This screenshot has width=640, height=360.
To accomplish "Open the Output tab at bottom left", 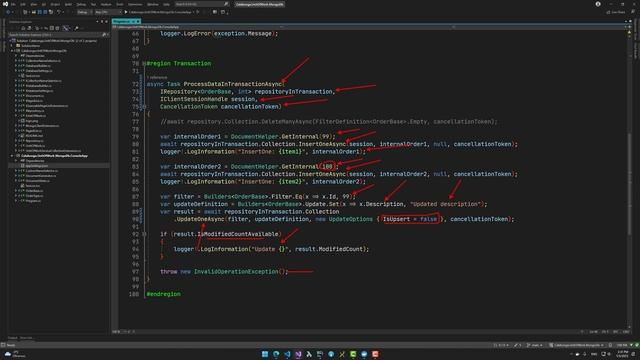I will pos(12,338).
